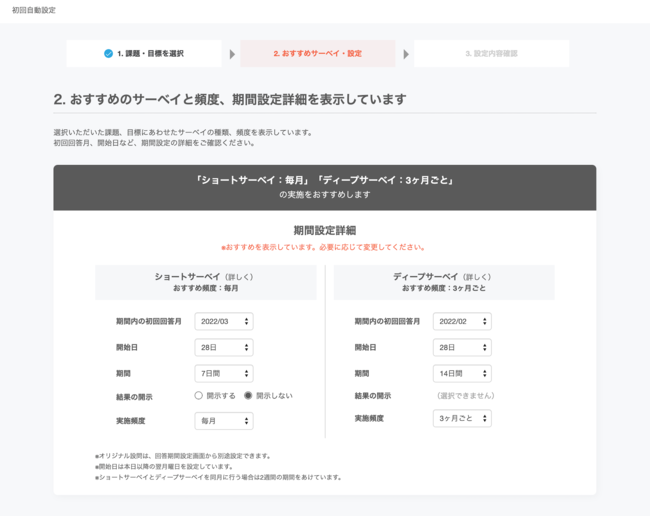The image size is (650, 517).
Task: Click the 初回自動設定 page title
Action: (x=34, y=10)
